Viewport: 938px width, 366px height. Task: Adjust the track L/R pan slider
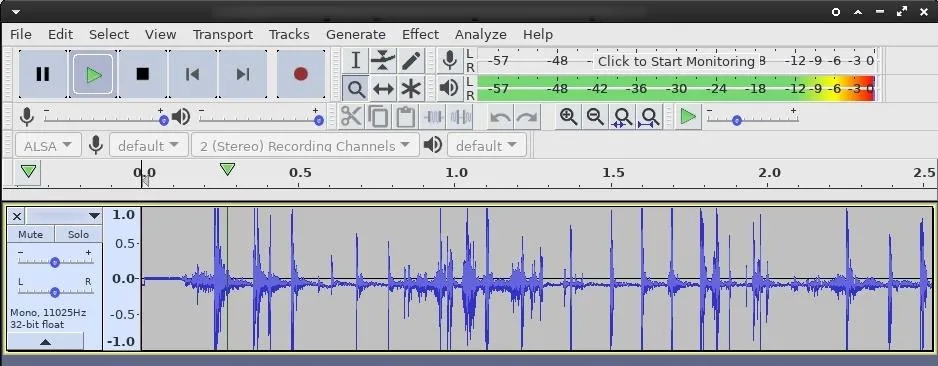(x=55, y=292)
